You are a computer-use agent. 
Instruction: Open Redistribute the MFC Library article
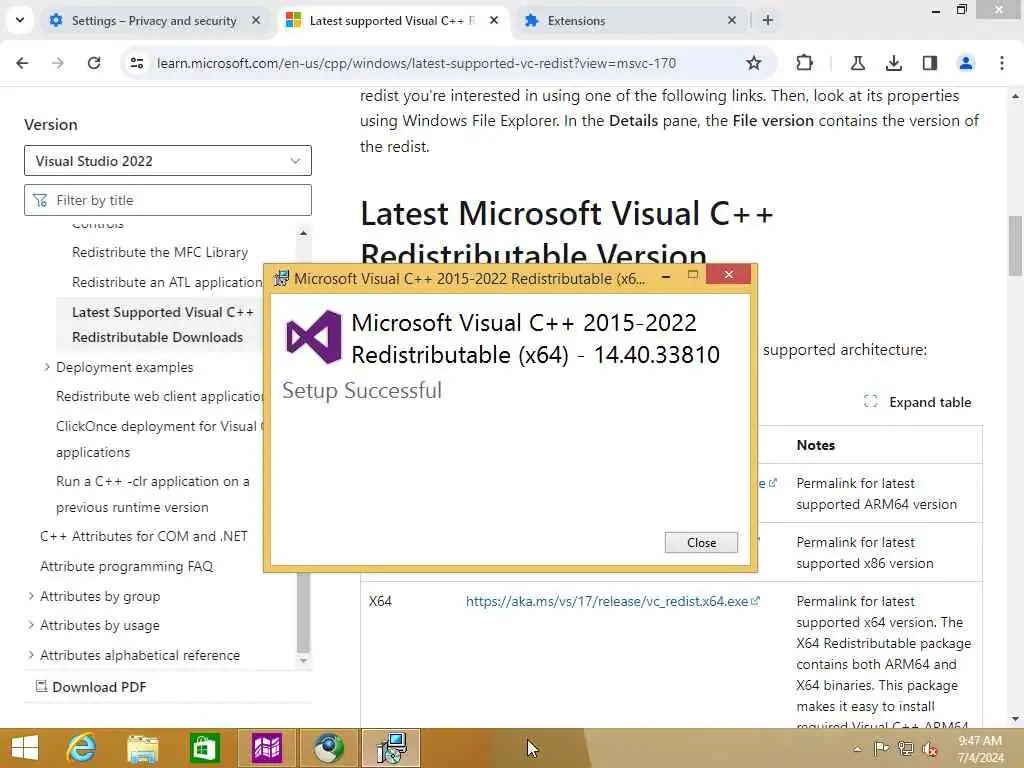click(x=160, y=252)
